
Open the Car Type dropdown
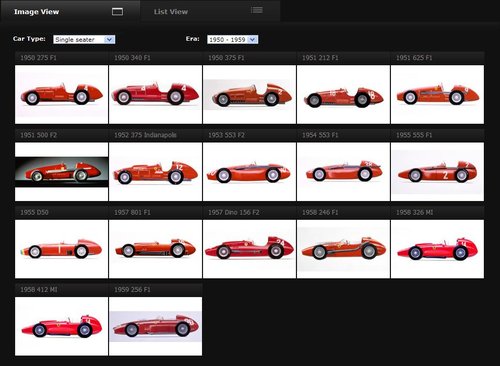coord(84,39)
